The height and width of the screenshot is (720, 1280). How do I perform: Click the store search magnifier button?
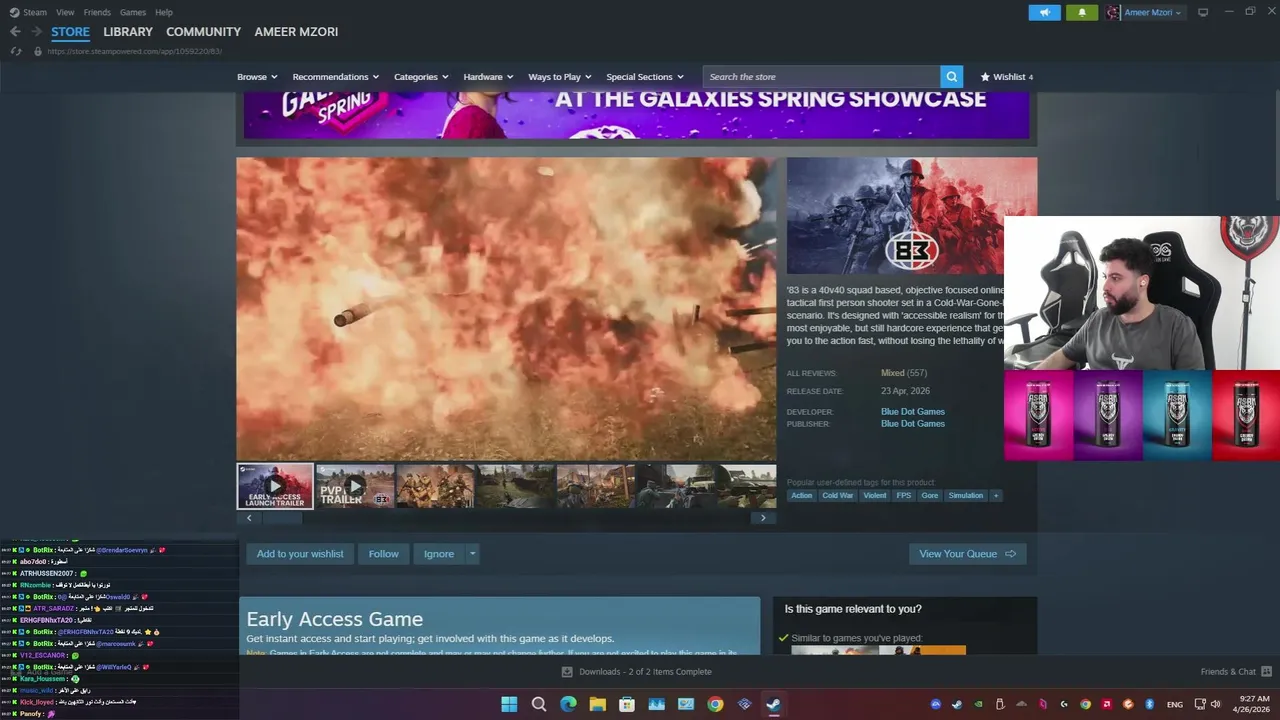pyautogui.click(x=951, y=76)
